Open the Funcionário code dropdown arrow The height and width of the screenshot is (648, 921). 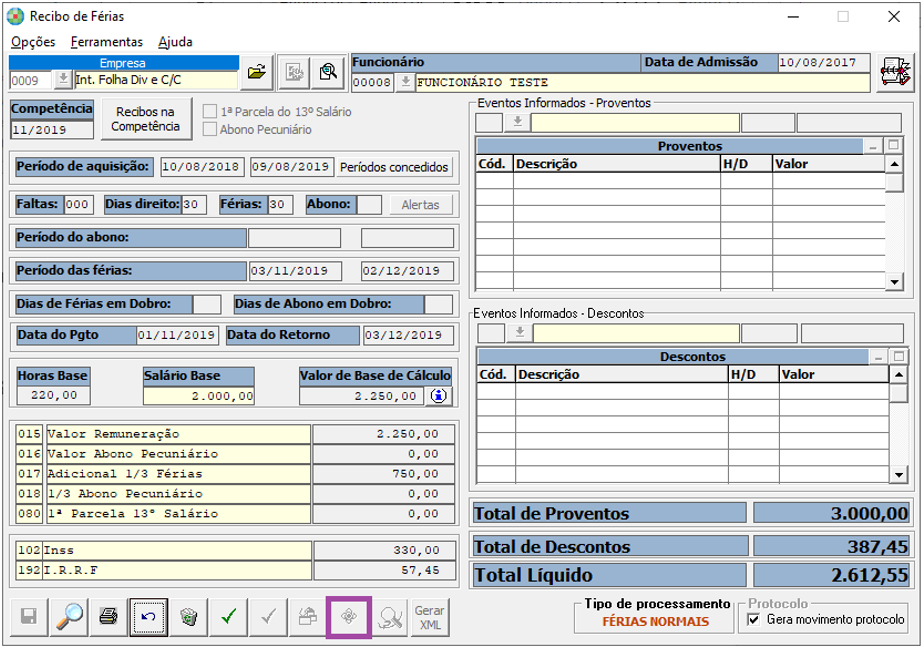pos(405,82)
